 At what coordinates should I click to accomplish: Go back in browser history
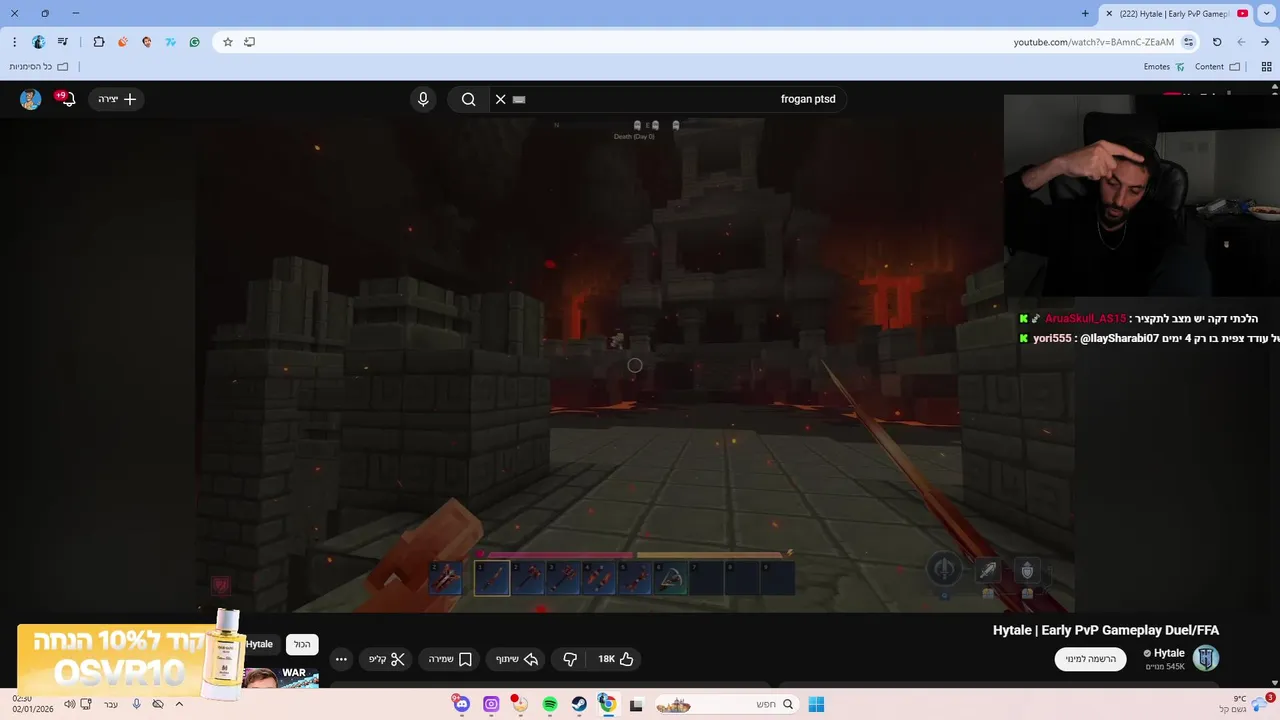point(1241,42)
